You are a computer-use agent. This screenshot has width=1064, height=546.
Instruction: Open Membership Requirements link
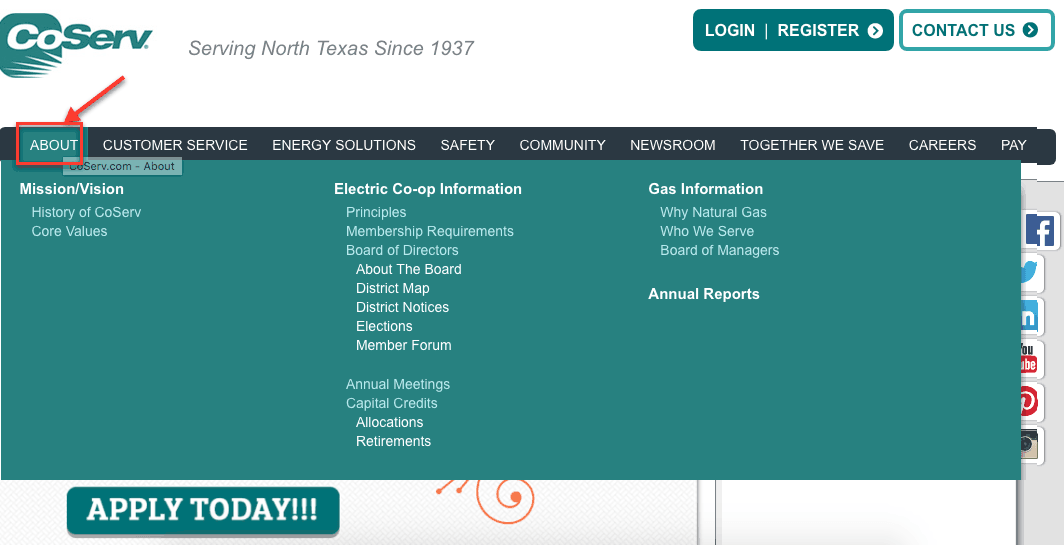click(x=430, y=231)
